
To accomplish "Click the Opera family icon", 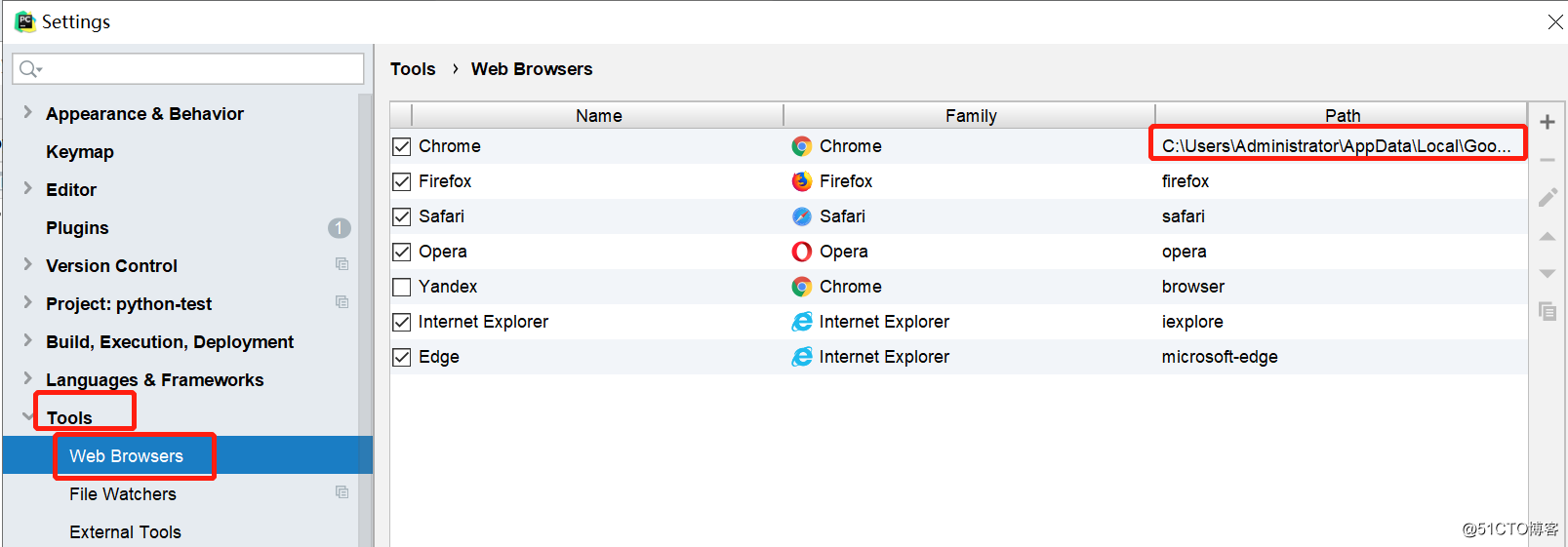I will (x=801, y=252).
